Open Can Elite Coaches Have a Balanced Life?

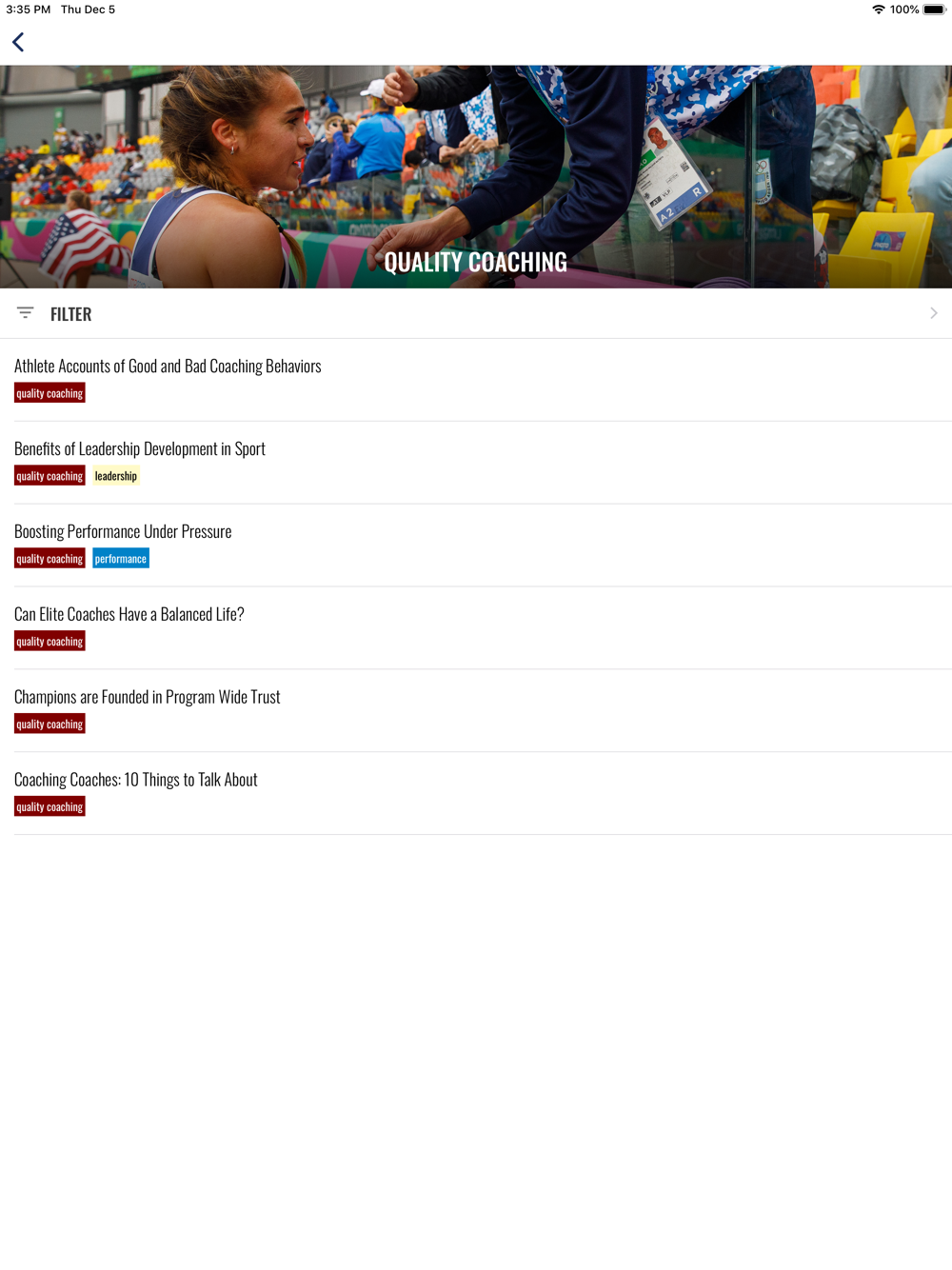point(129,615)
